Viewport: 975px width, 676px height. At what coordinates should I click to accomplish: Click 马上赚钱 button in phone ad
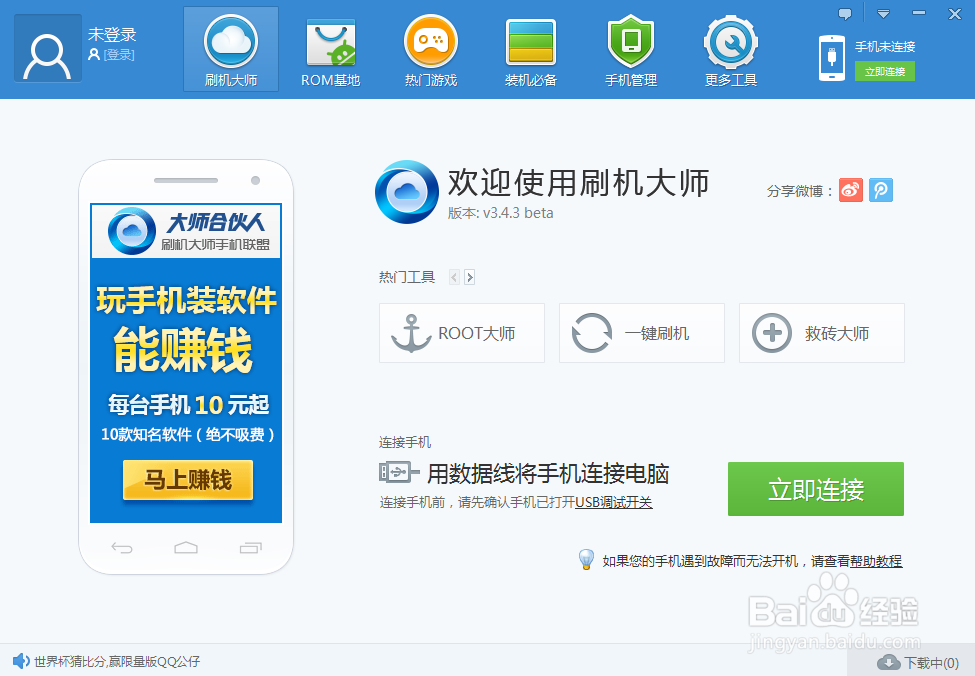[x=188, y=480]
